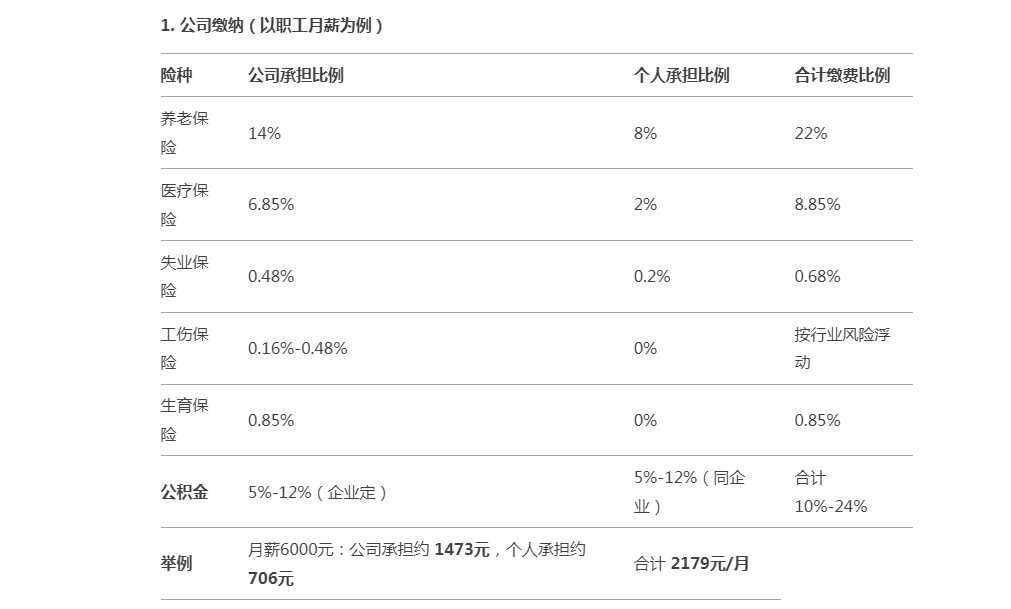This screenshot has width=1011, height=609.
Task: Click the 合计 2179元/月 example total
Action: pyautogui.click(x=691, y=564)
